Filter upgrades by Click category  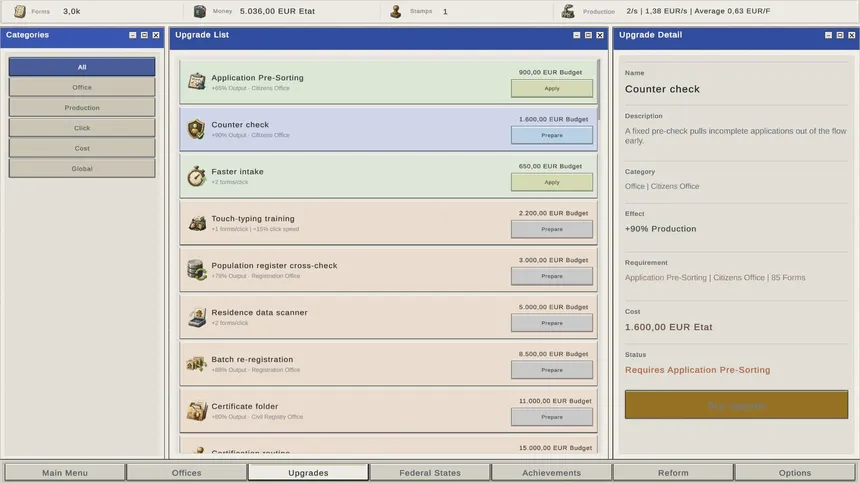pos(82,128)
